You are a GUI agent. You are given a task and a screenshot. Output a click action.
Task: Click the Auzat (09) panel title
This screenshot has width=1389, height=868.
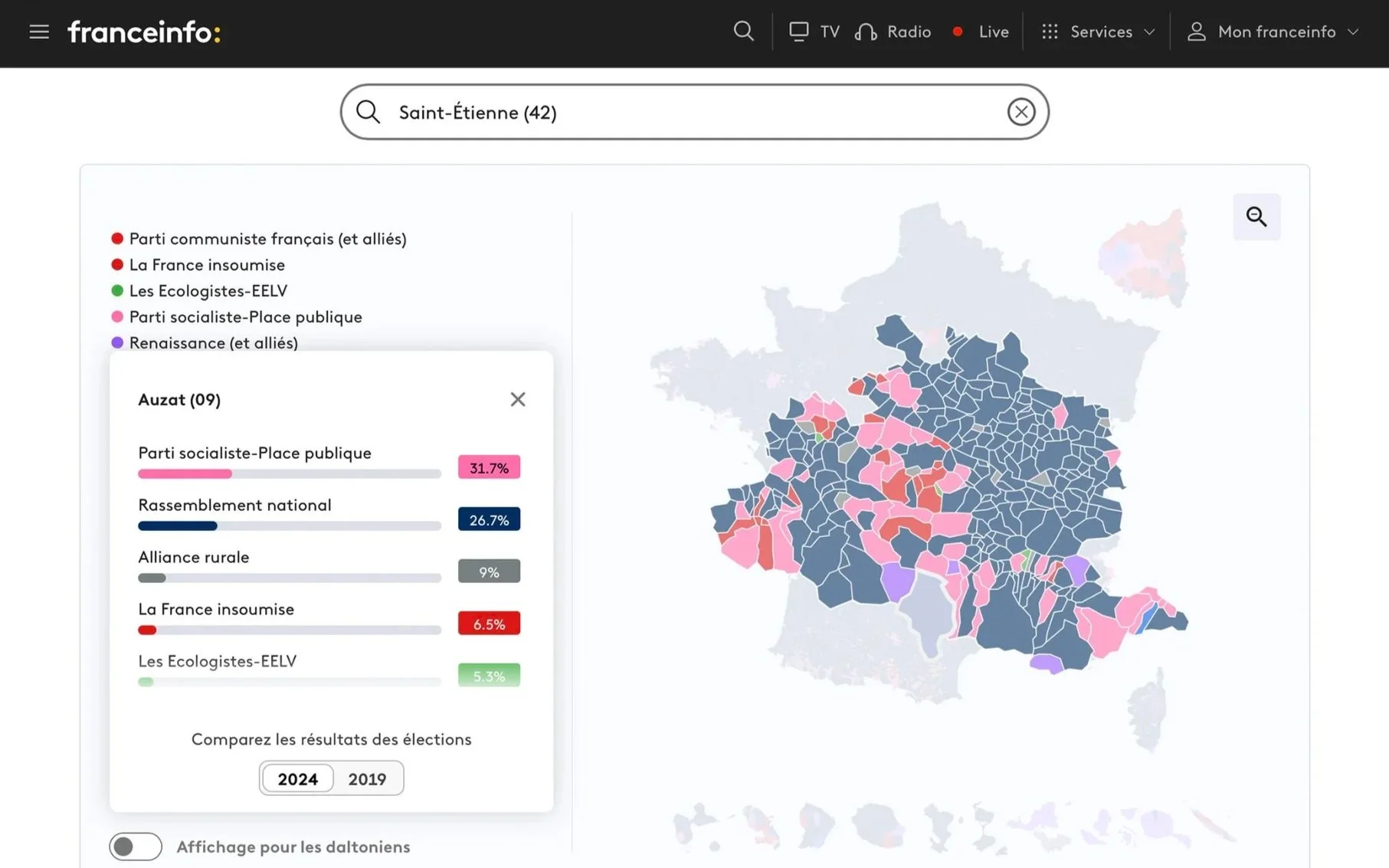pos(179,399)
